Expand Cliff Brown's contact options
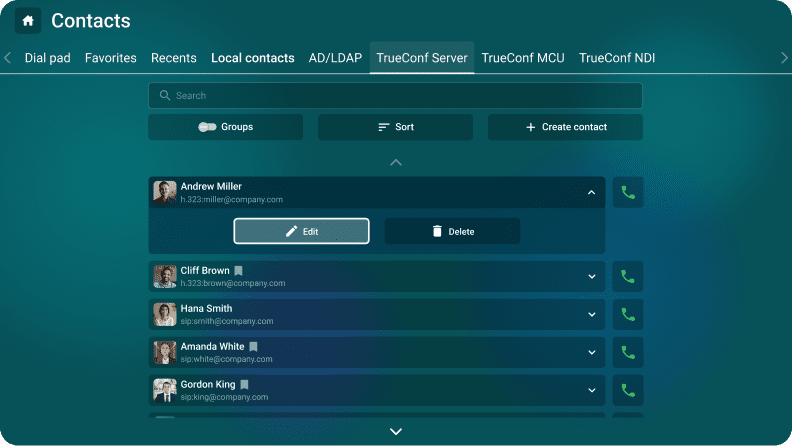This screenshot has height=446, width=792. [x=591, y=277]
